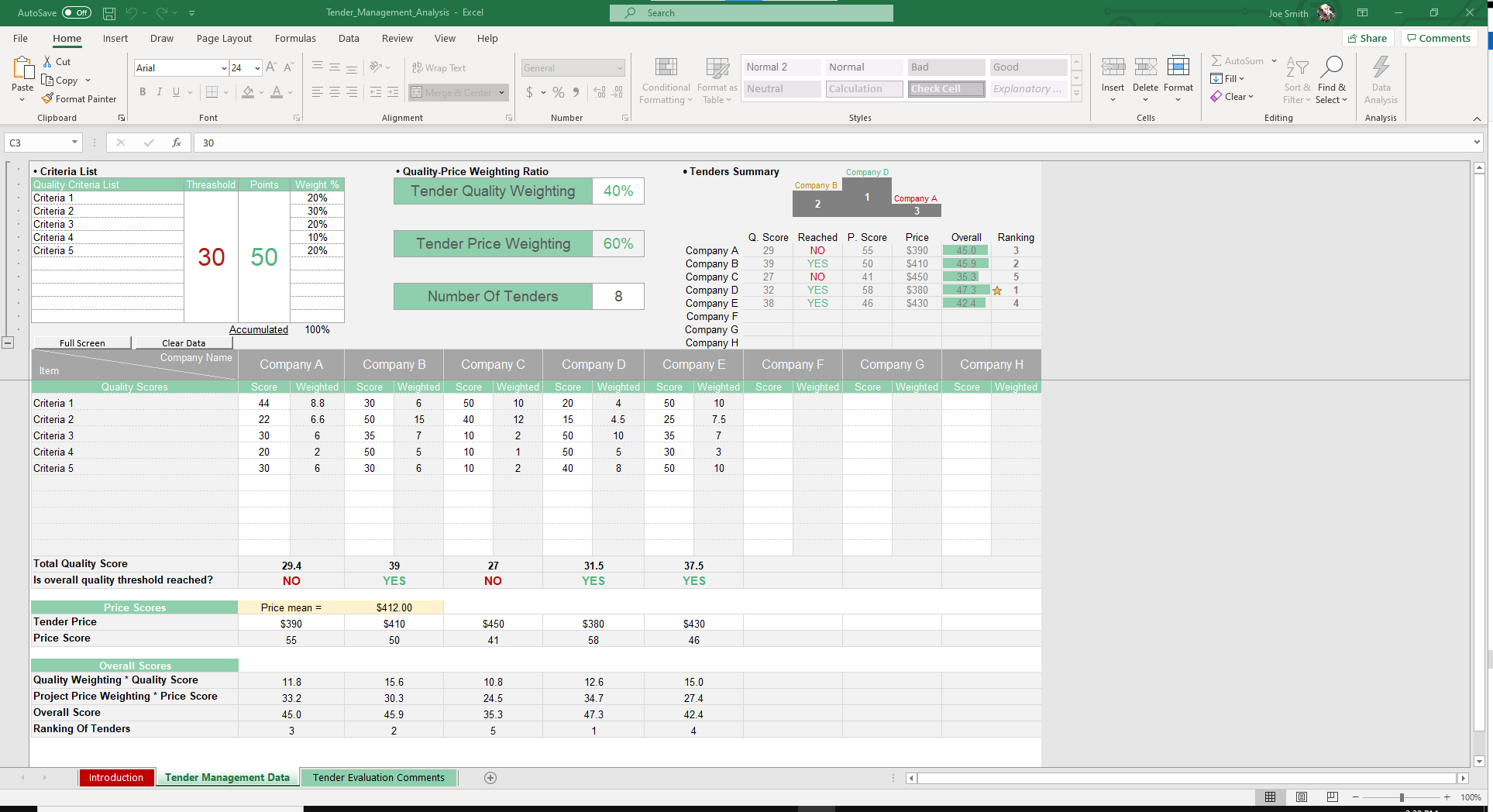Toggle the AutoSave switch
This screenshot has width=1493, height=812.
[x=76, y=13]
